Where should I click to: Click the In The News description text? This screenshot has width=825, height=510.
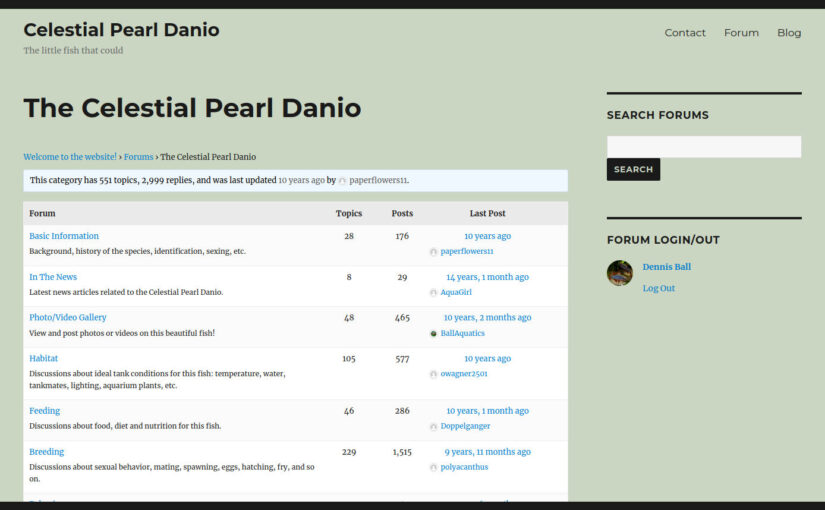tap(126, 292)
